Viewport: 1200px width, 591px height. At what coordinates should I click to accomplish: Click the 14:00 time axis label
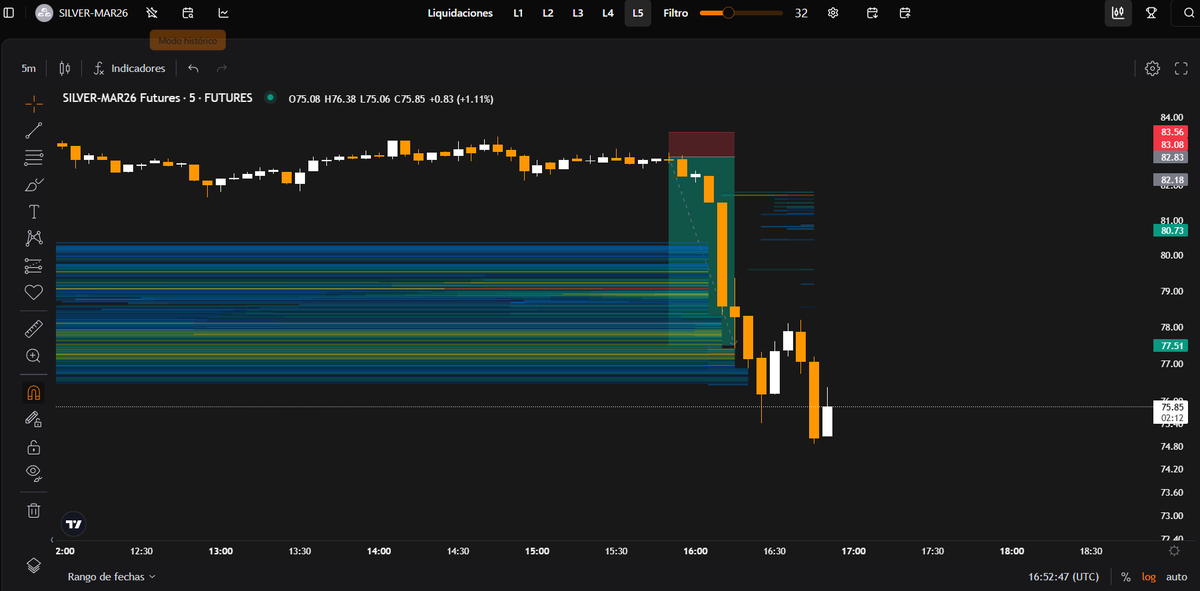pos(379,551)
